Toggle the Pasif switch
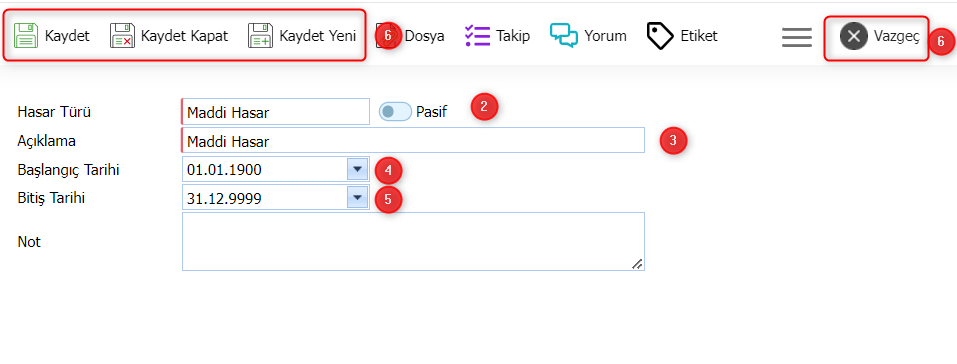 pyautogui.click(x=395, y=112)
